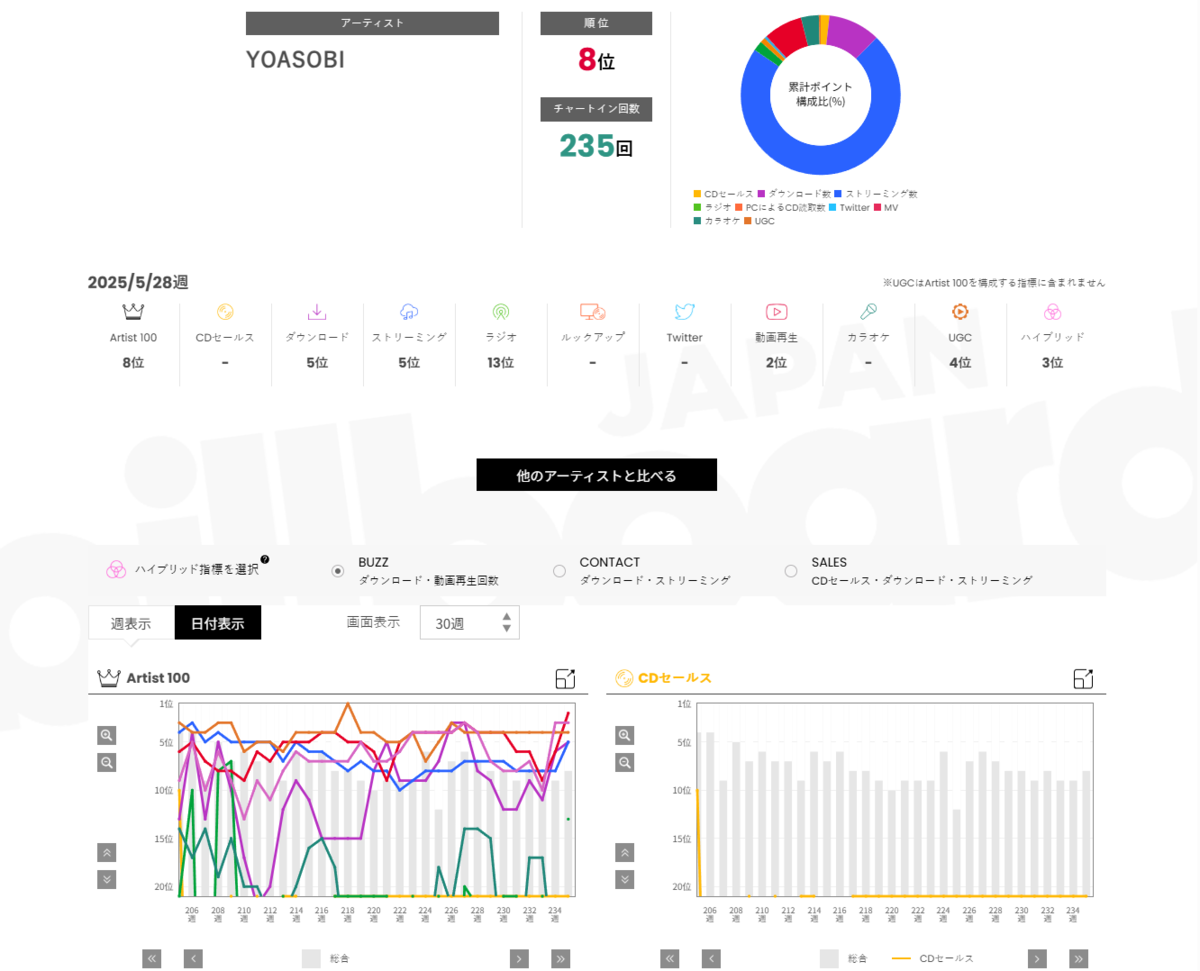Jump to latest weeks under Artist 100 chart
Viewport: 1200px width, 971px height.
(x=560, y=959)
